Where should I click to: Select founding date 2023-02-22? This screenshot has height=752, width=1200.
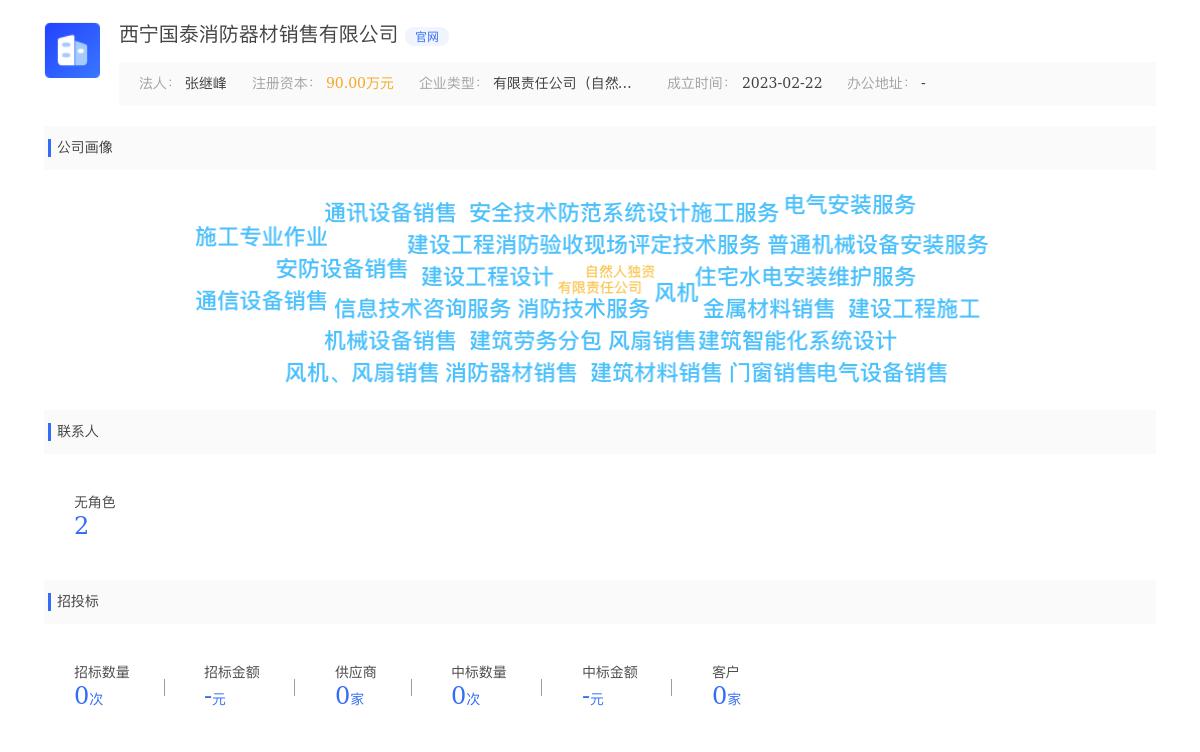coord(782,84)
